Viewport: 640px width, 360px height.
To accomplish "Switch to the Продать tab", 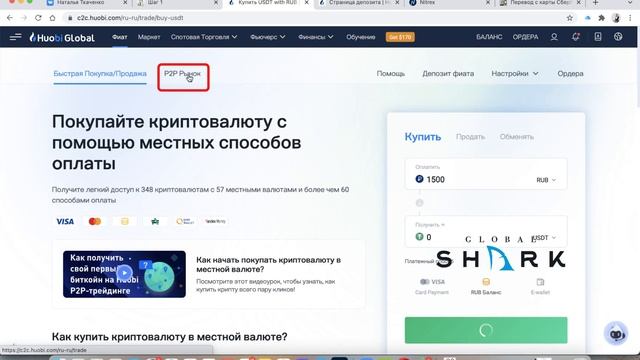I will (470, 137).
